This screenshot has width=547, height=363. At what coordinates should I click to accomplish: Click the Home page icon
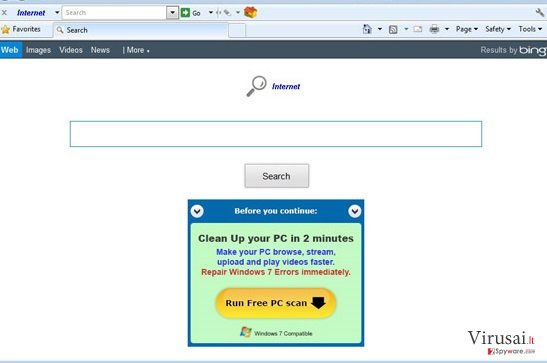[367, 29]
